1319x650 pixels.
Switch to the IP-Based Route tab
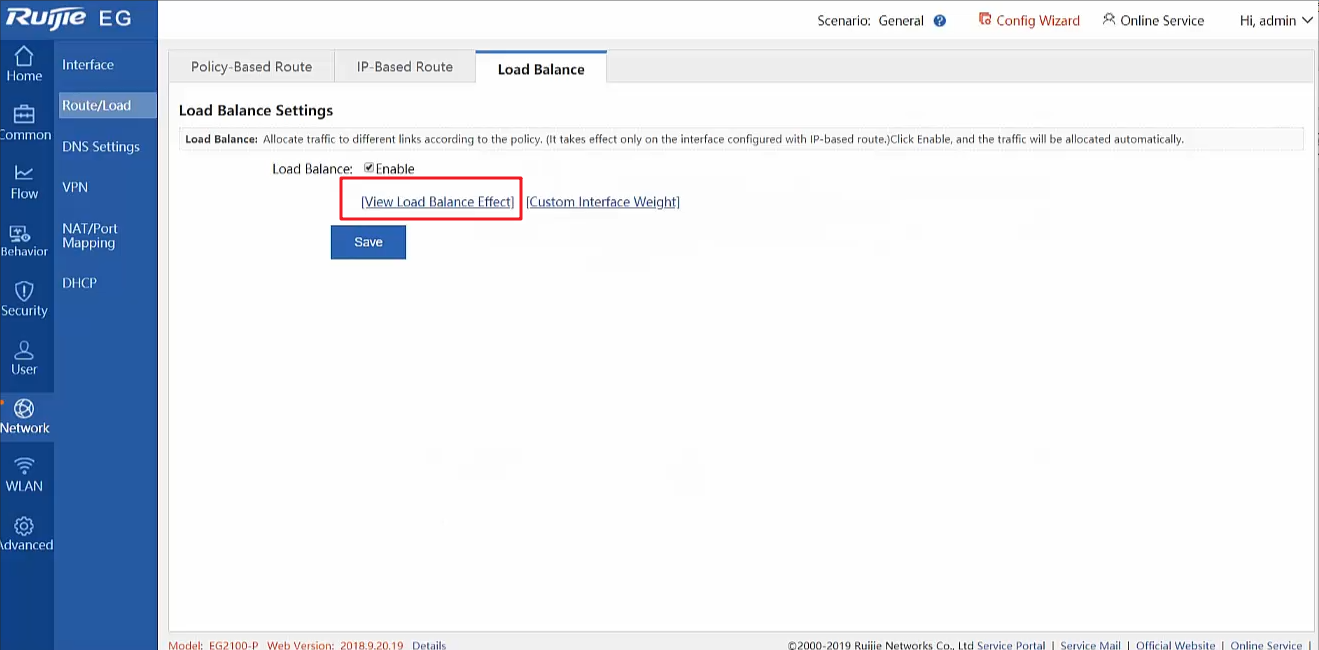(405, 66)
